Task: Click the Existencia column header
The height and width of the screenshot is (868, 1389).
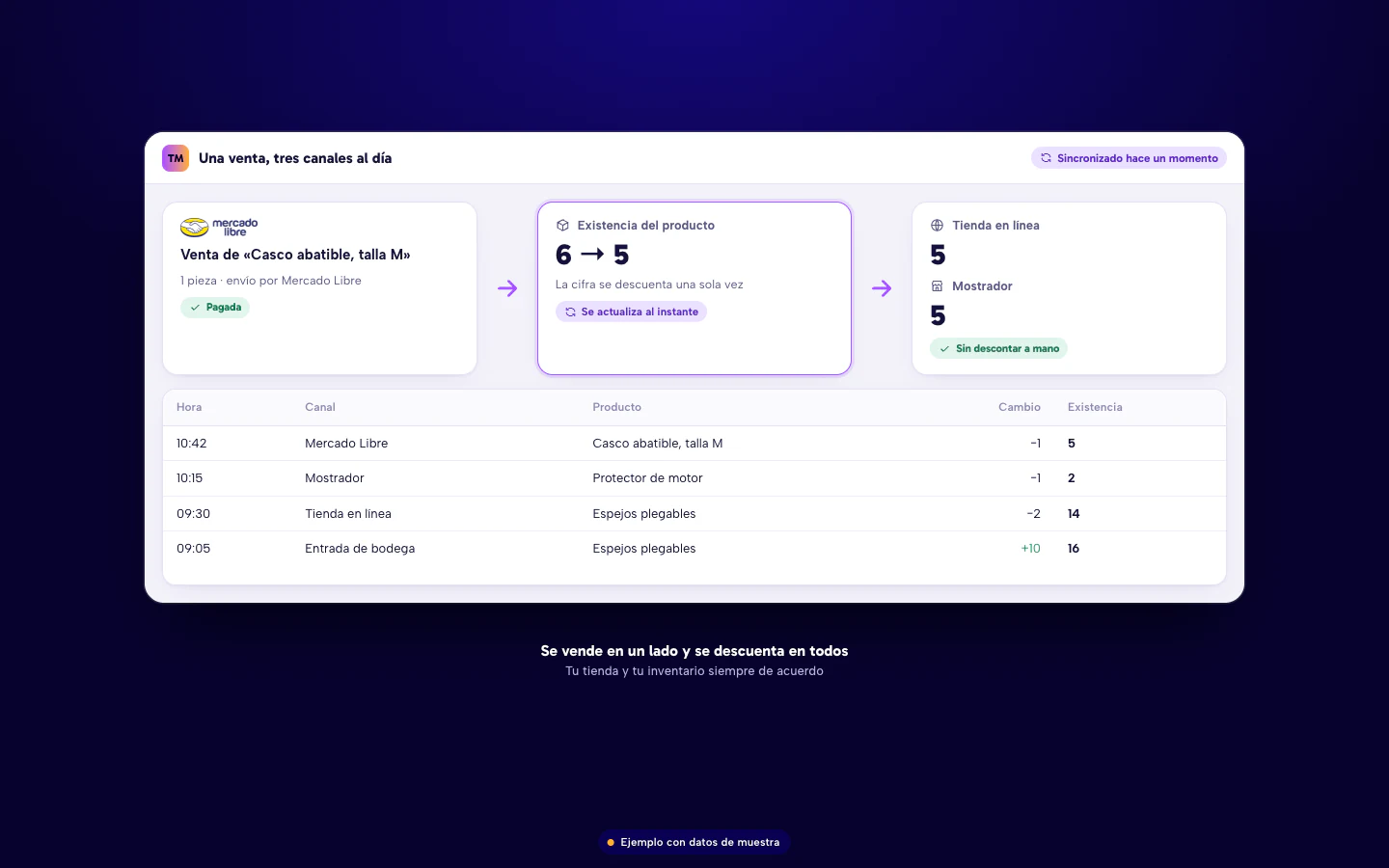Action: point(1095,407)
